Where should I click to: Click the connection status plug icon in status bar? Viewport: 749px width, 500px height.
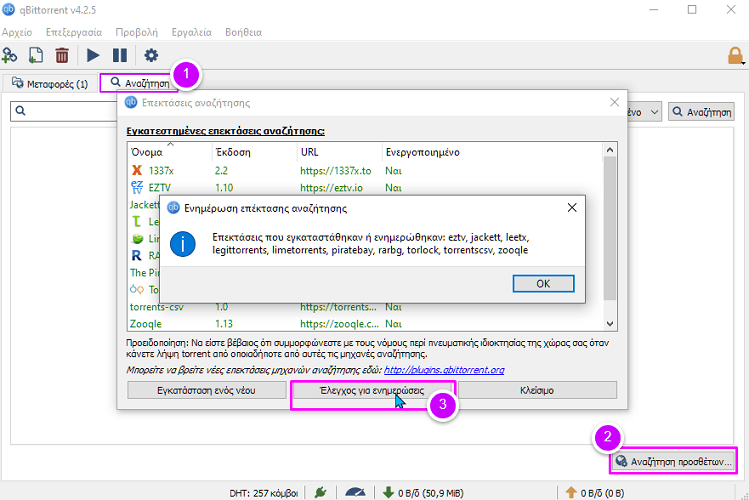[x=321, y=492]
